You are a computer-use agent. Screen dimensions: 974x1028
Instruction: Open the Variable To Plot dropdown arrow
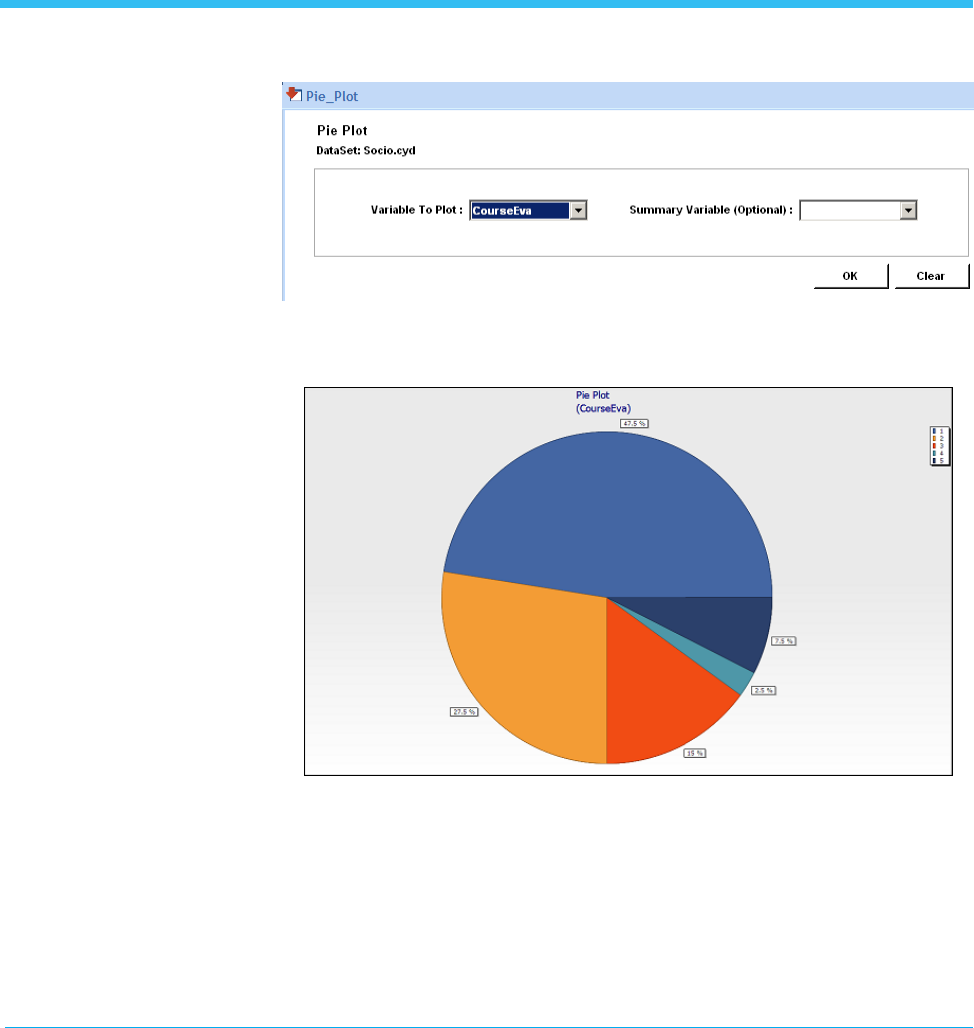click(578, 210)
